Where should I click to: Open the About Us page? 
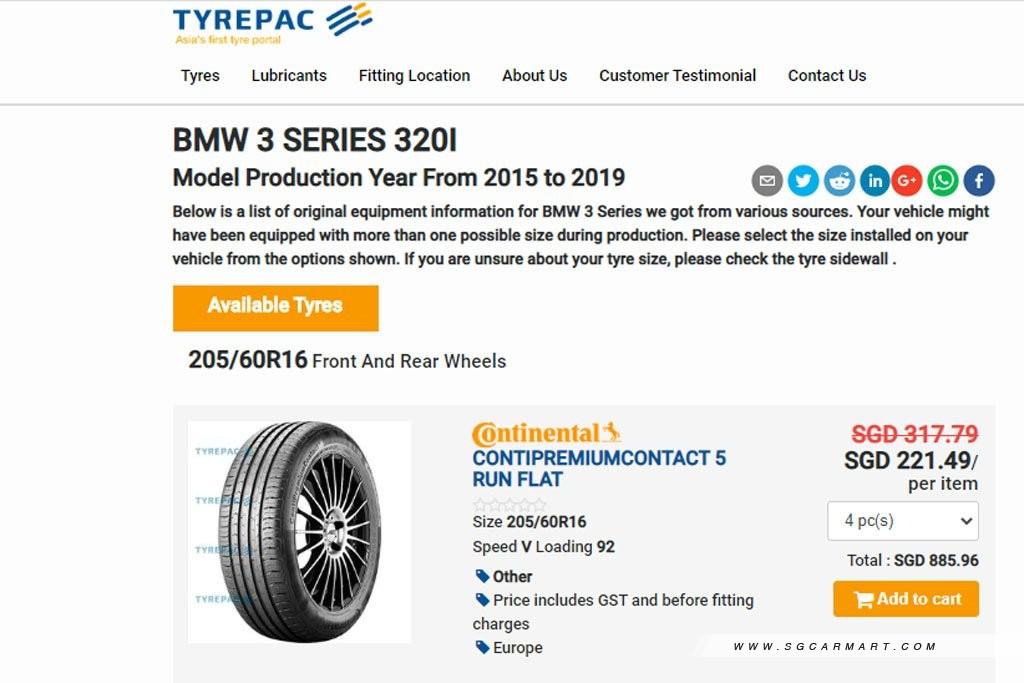click(534, 75)
